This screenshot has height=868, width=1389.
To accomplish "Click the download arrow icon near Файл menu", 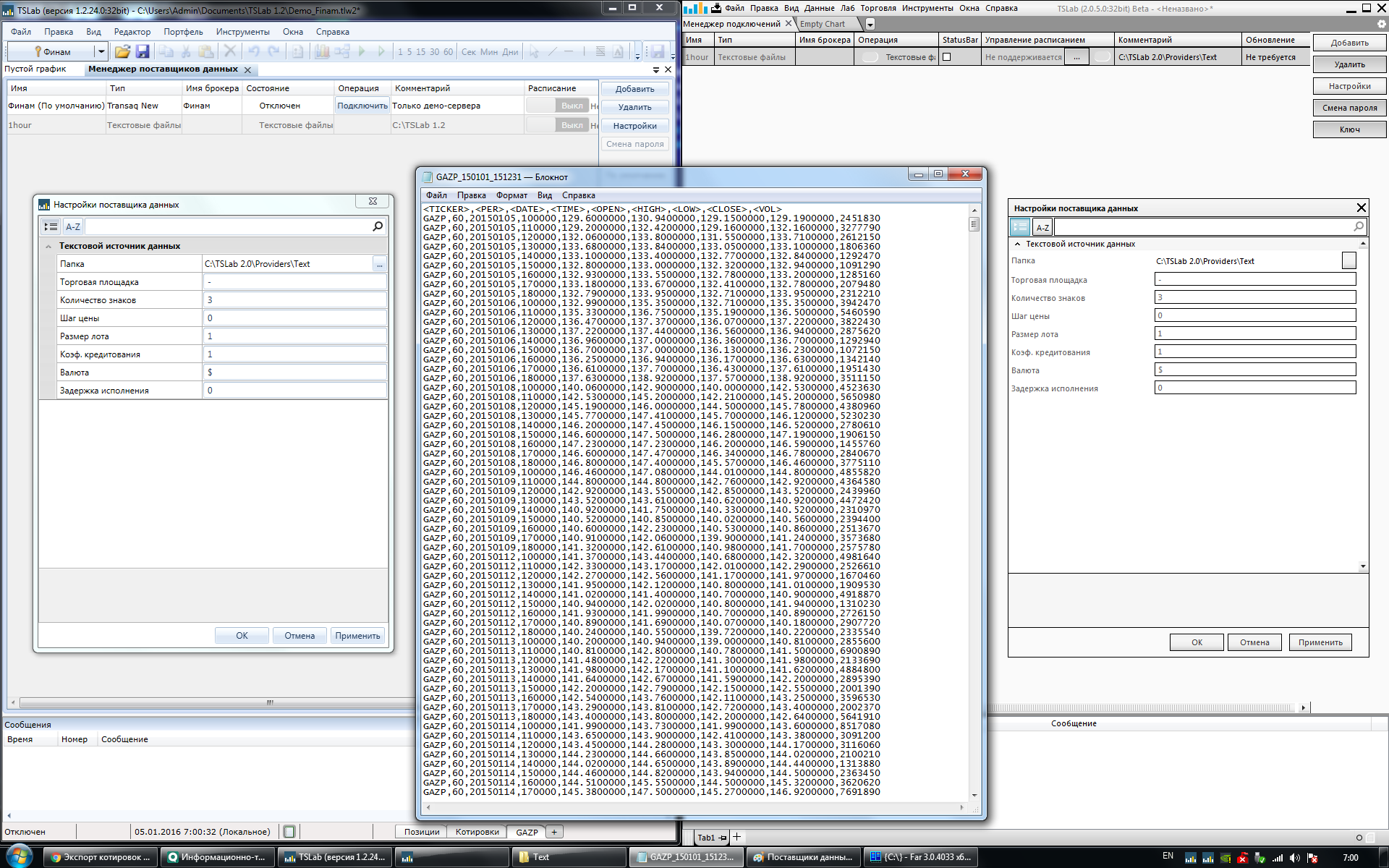I will click(716, 8).
